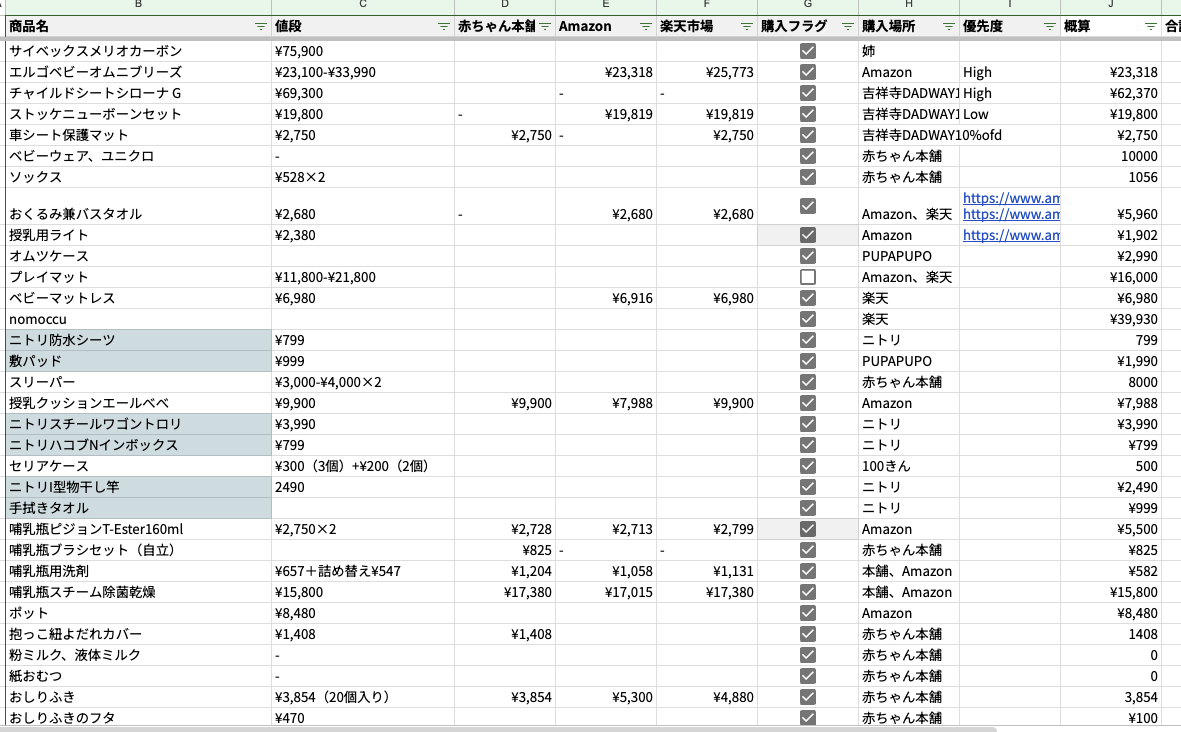Open filter for 購入フラグ column

point(847,26)
